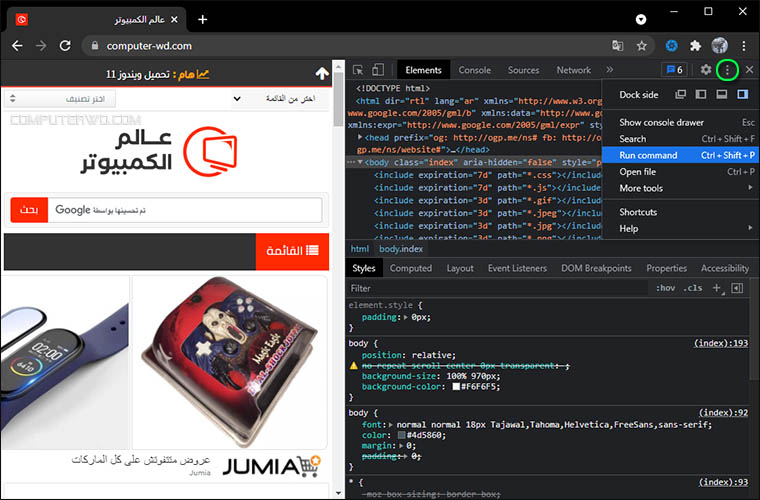This screenshot has width=760, height=500.
Task: Click the inspect element picker icon
Action: click(358, 70)
